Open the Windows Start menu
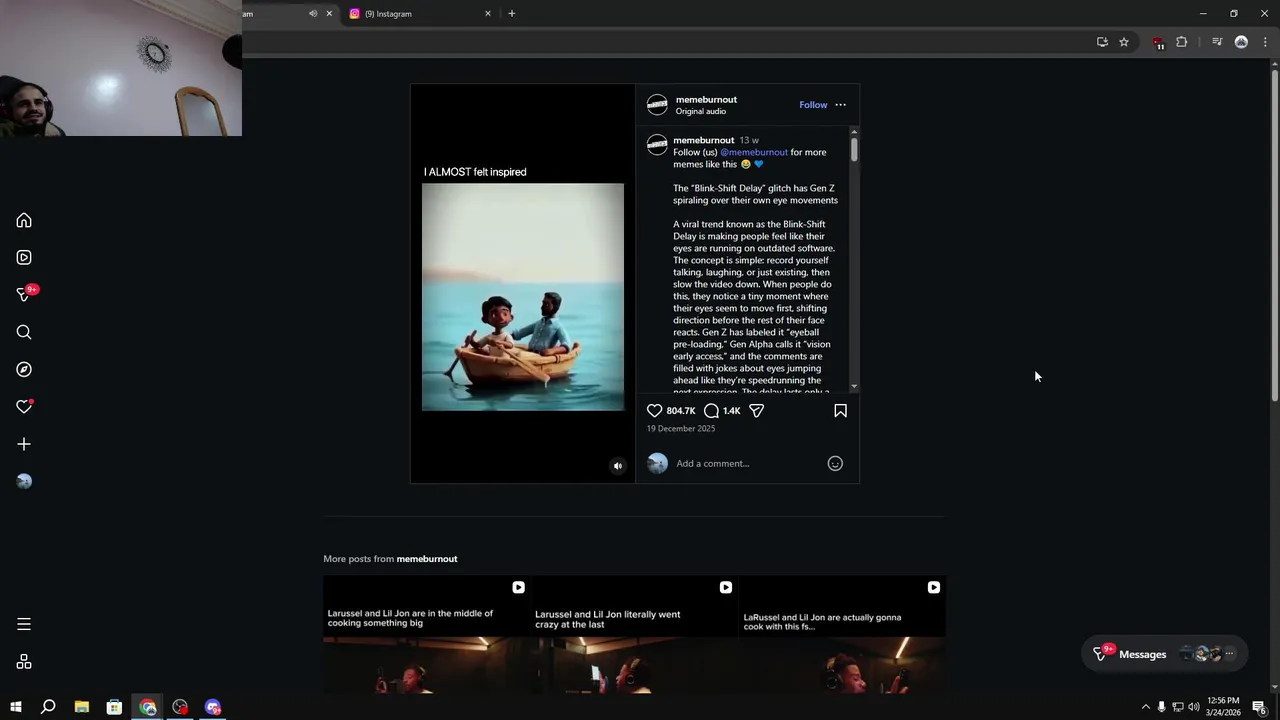 pyautogui.click(x=15, y=707)
